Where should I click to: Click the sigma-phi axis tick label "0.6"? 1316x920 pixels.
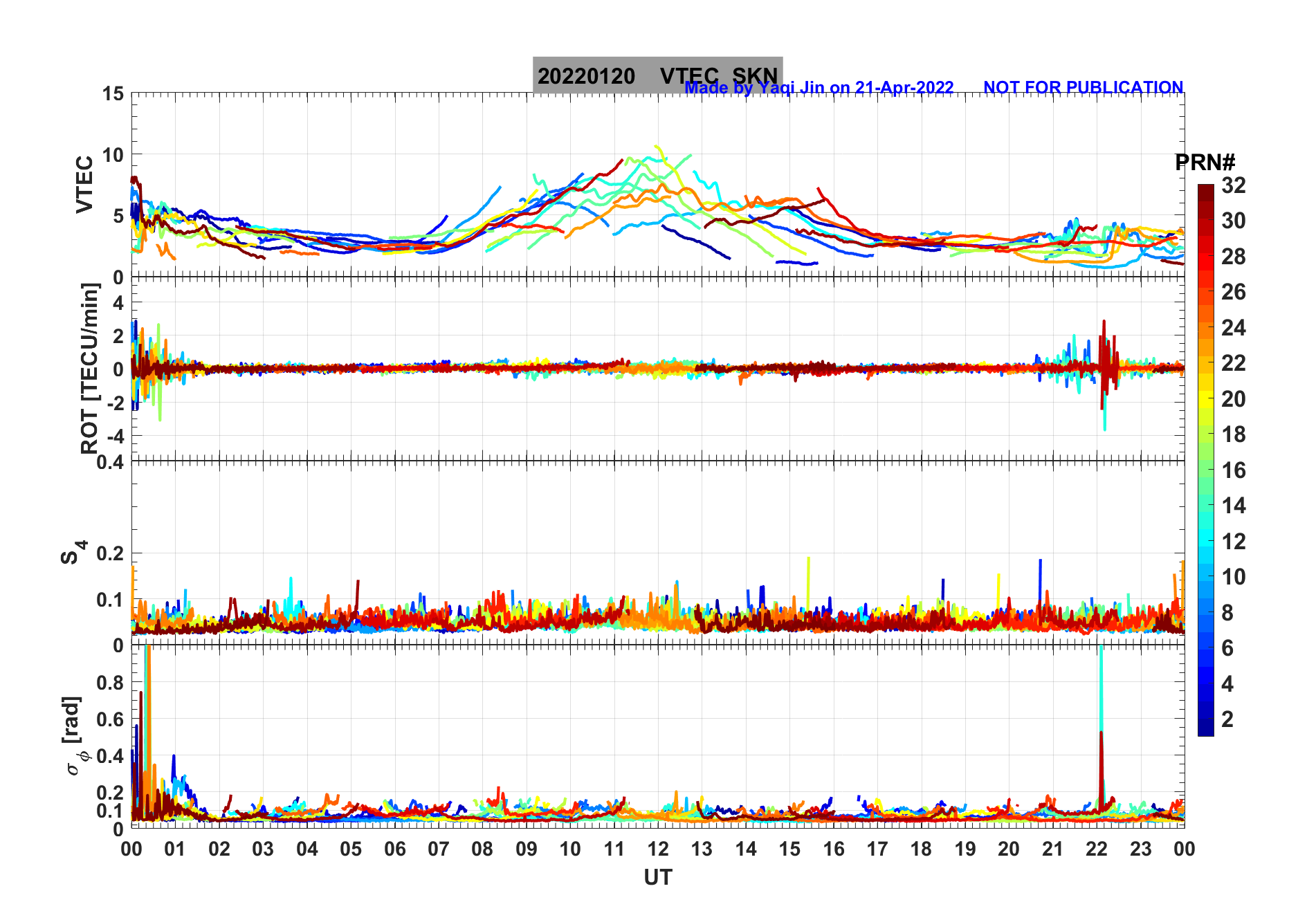pos(110,719)
